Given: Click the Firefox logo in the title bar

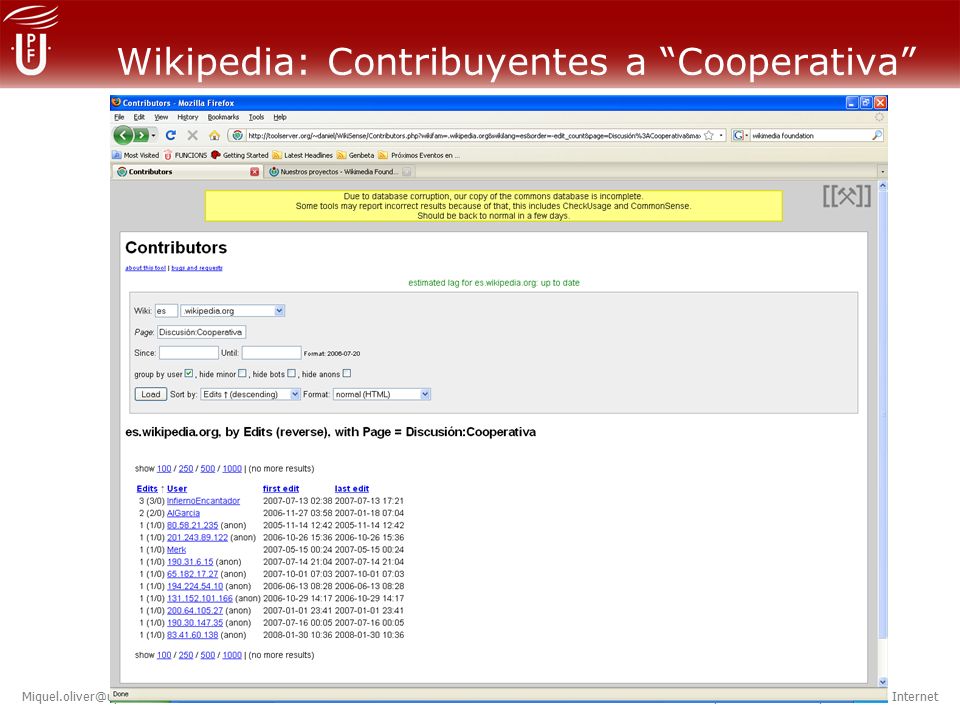Looking at the screenshot, I should (116, 102).
